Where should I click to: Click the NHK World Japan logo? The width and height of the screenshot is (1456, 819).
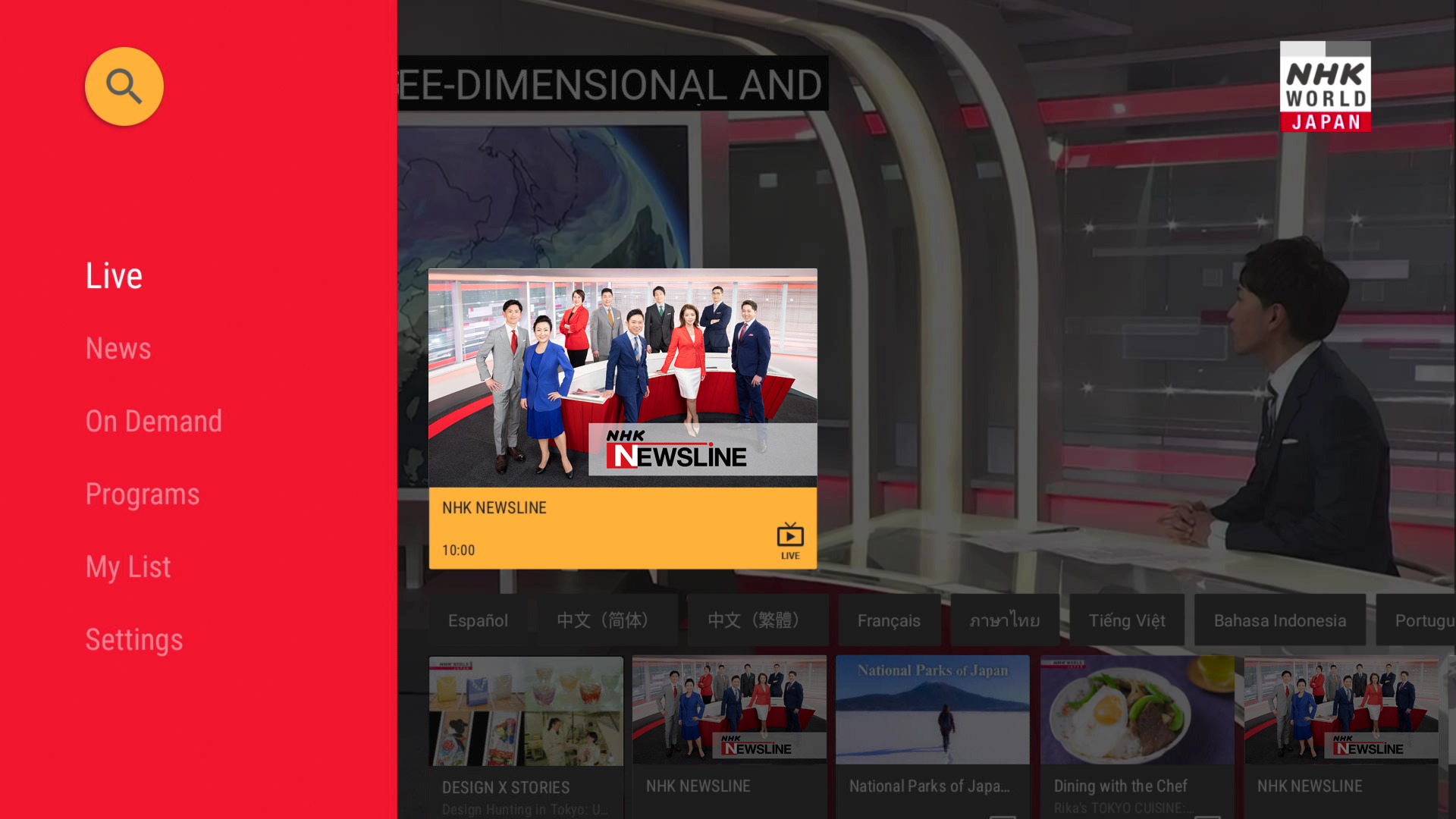coord(1325,86)
